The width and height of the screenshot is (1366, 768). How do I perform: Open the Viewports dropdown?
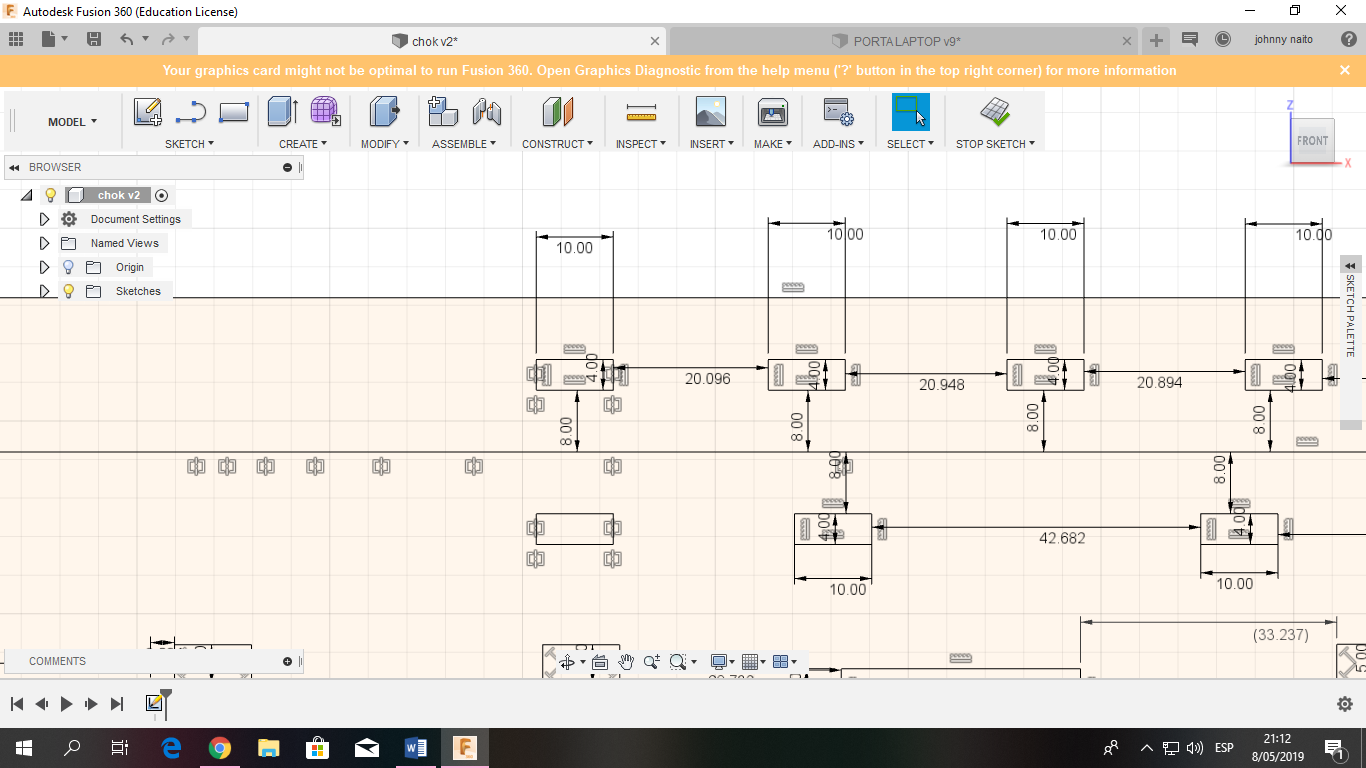point(786,662)
